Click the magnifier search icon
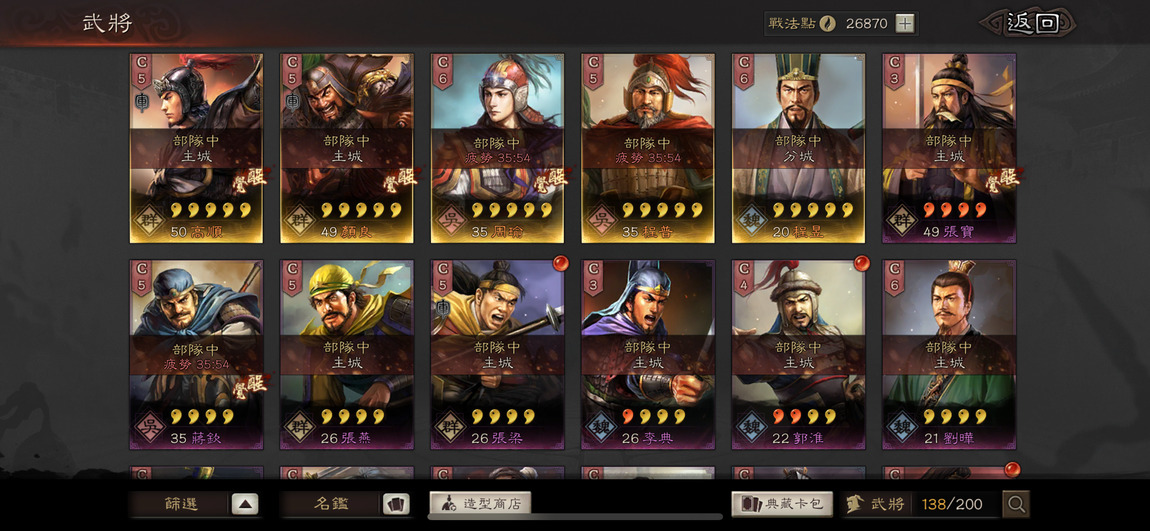Viewport: 1150px width, 531px height. point(1016,504)
